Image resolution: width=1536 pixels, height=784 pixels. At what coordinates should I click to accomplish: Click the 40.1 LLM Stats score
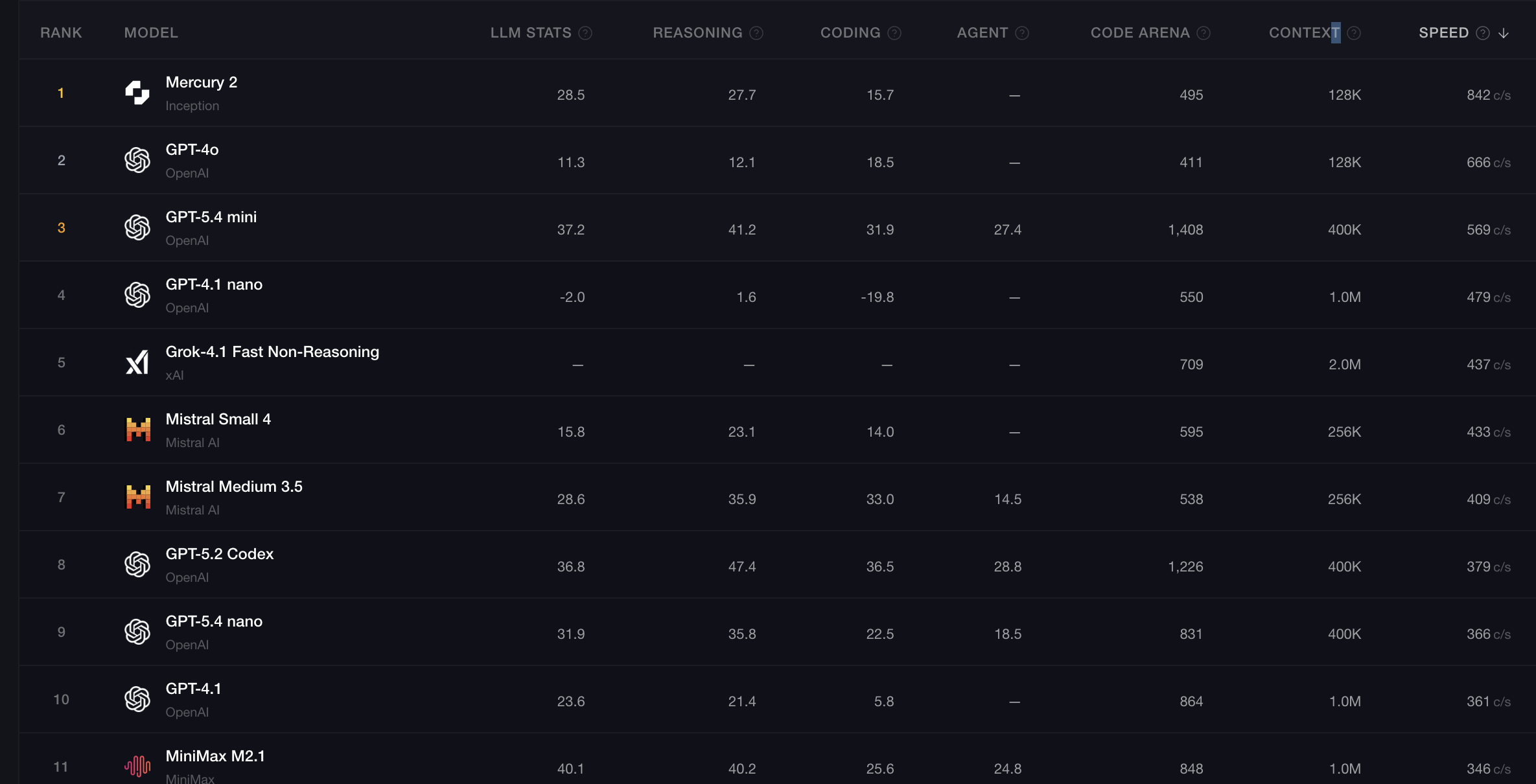click(571, 769)
